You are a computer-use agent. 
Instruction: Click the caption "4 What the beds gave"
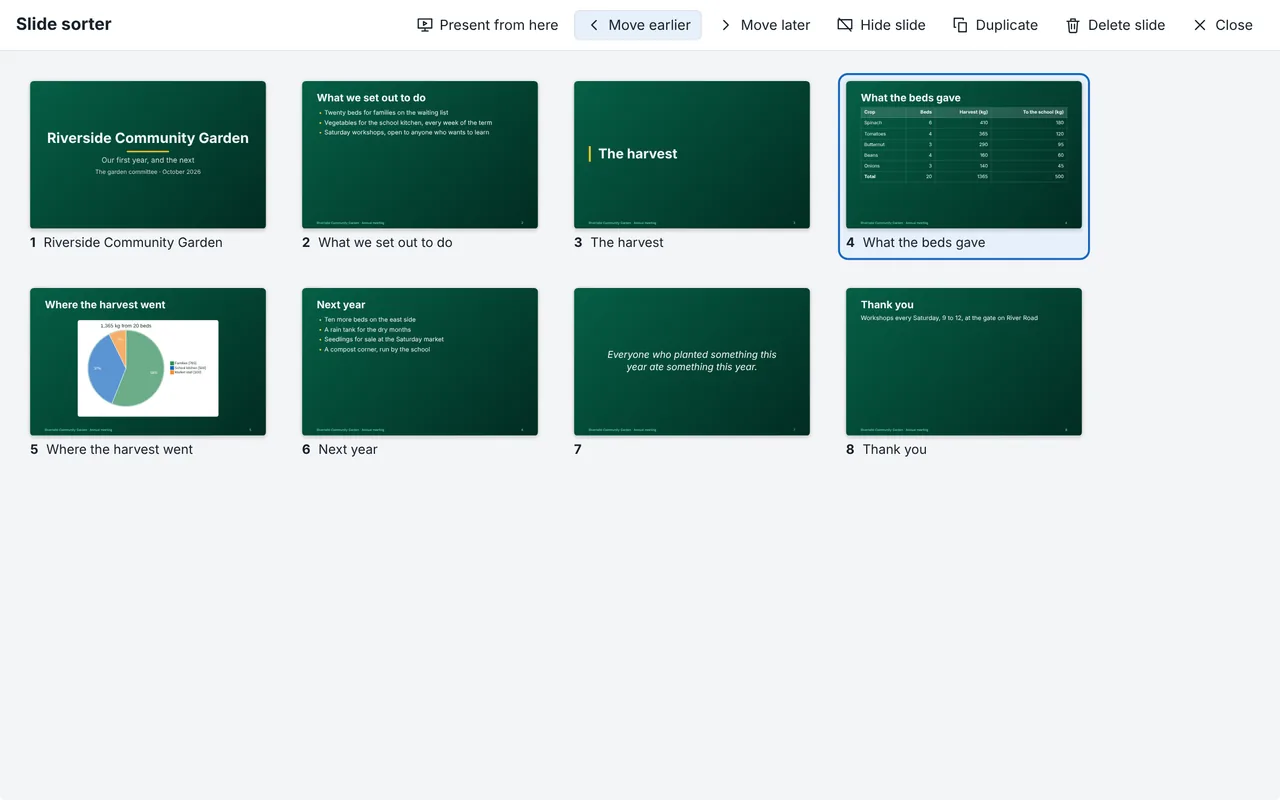click(915, 243)
